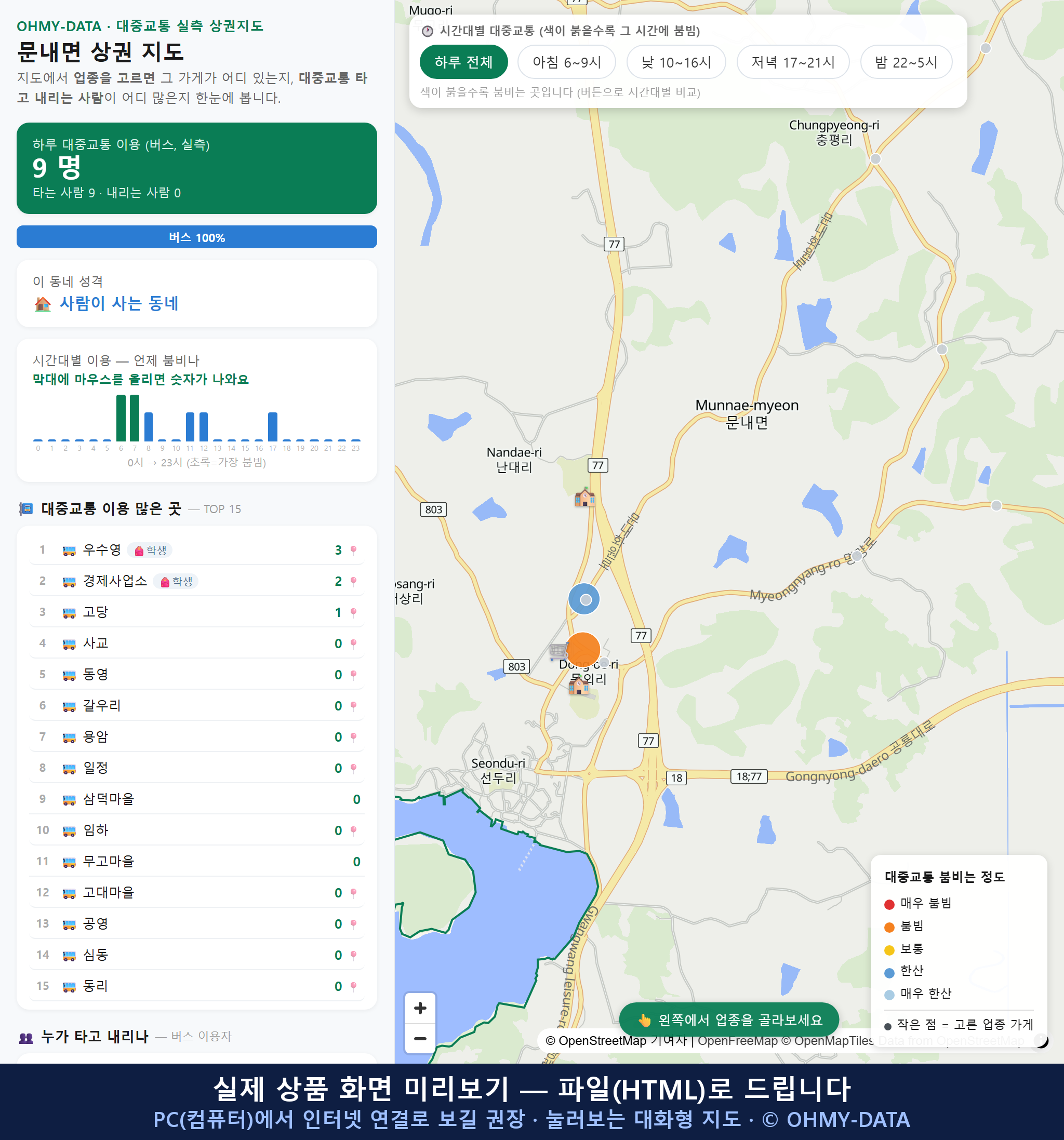Click the pin icon in 고당 row
This screenshot has width=1064, height=1140.
pos(353,612)
